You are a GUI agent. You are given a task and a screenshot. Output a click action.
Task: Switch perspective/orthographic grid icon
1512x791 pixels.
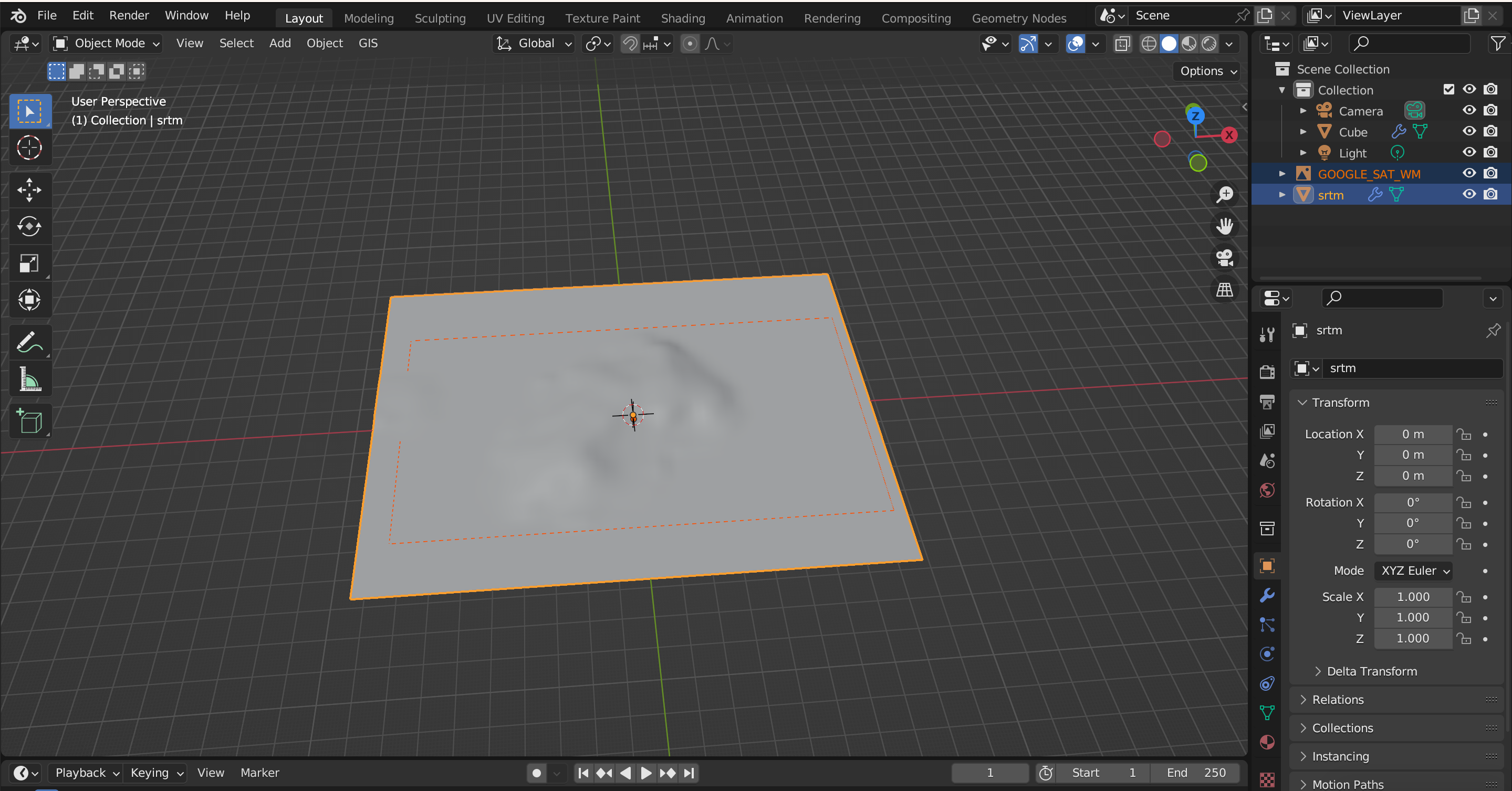(x=1225, y=289)
